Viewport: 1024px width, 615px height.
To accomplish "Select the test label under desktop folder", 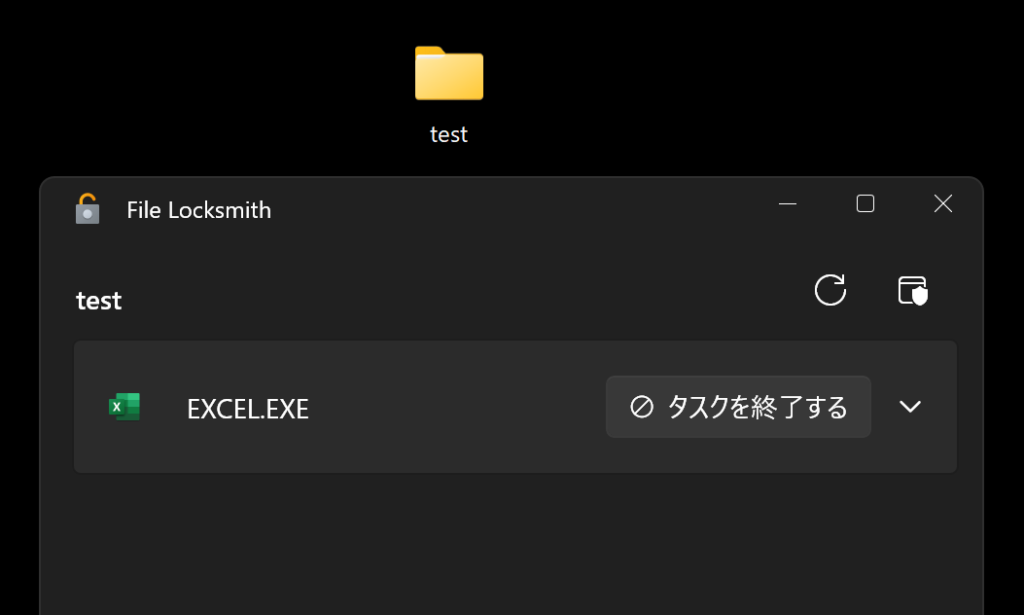I will pyautogui.click(x=449, y=134).
